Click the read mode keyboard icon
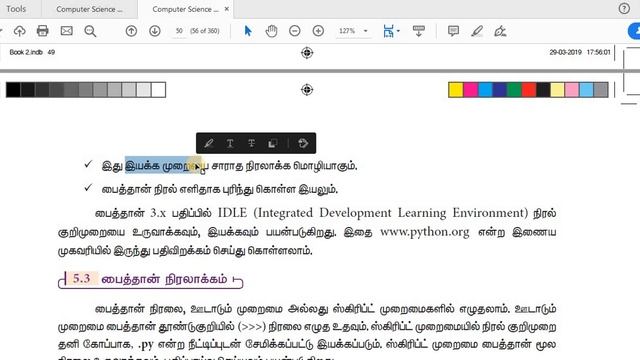The width and height of the screenshot is (640, 360). [x=419, y=31]
